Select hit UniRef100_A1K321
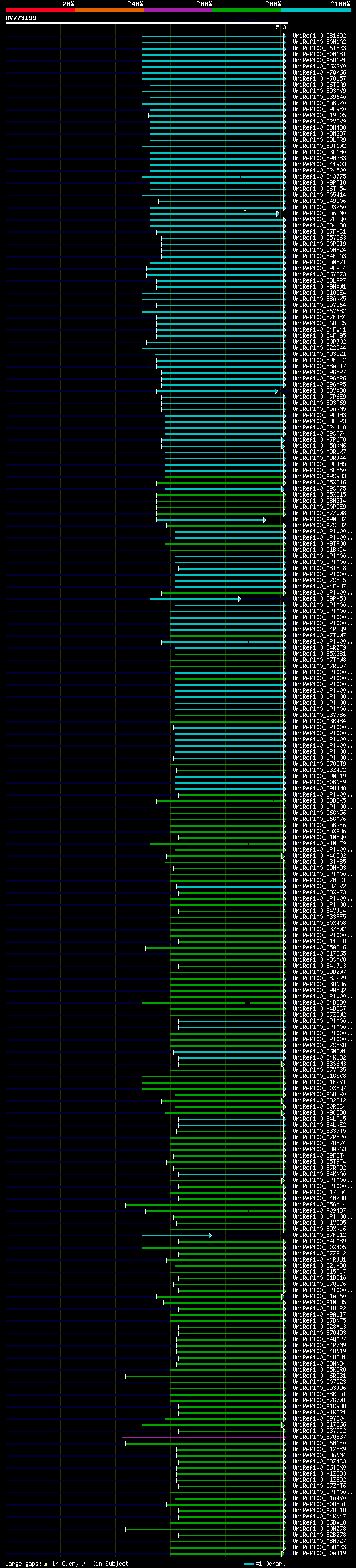 click(x=319, y=1413)
